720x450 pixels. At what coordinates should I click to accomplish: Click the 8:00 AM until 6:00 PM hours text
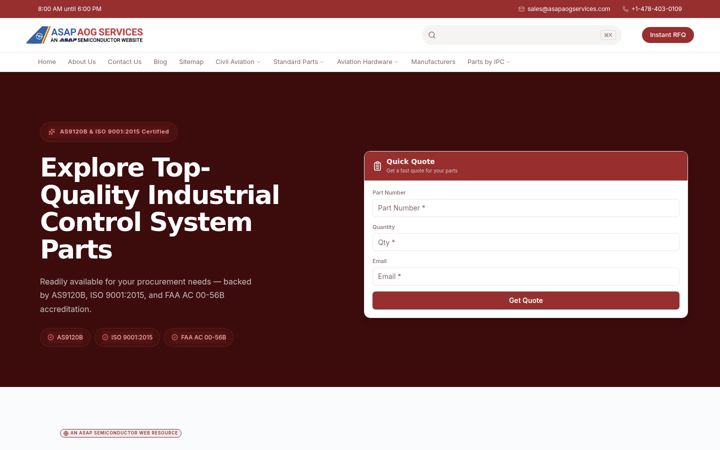pos(70,9)
